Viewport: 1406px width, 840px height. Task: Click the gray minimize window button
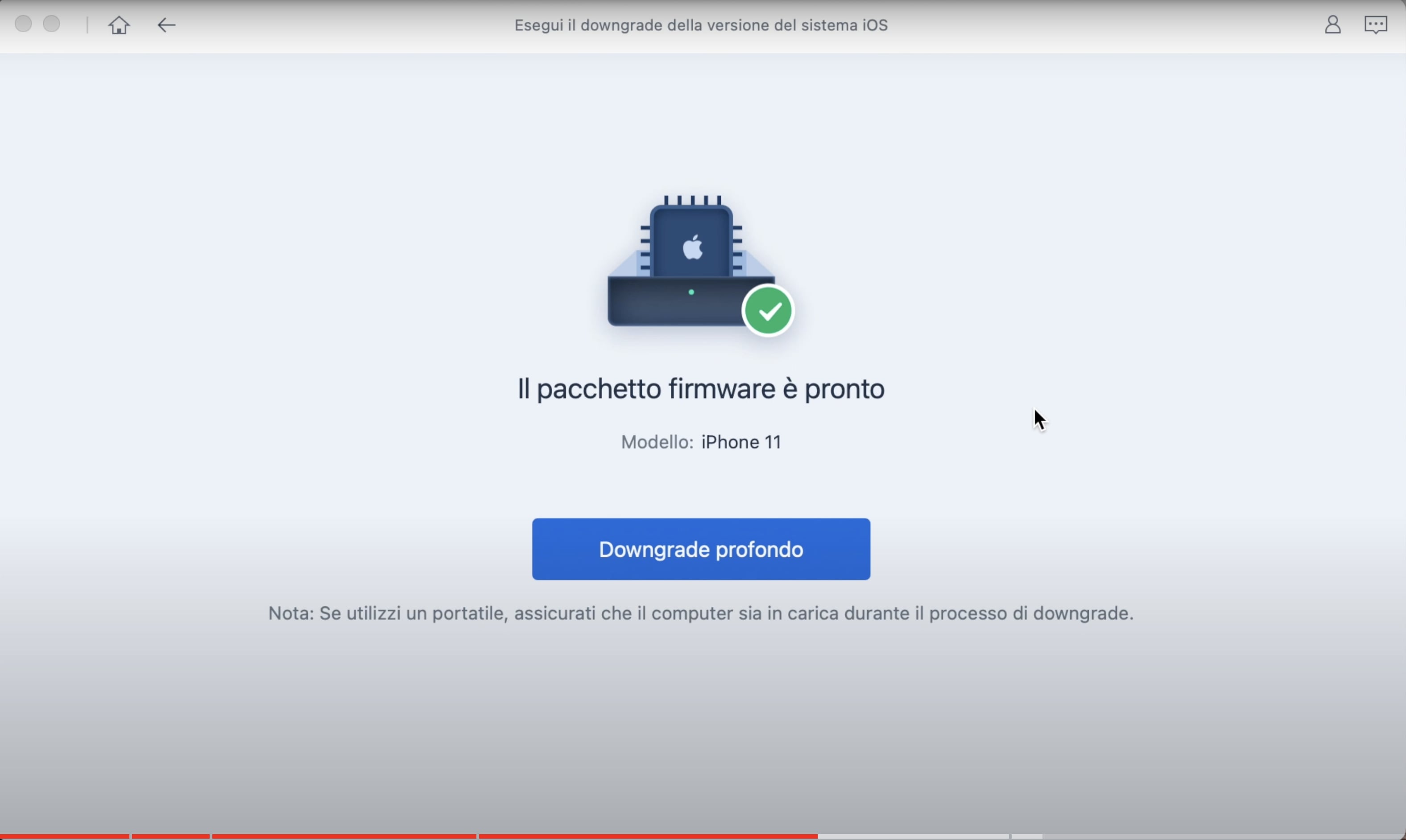52,24
